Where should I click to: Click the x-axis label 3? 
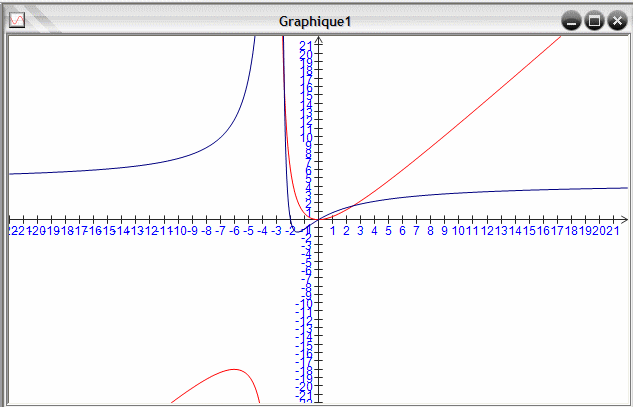coord(361,231)
